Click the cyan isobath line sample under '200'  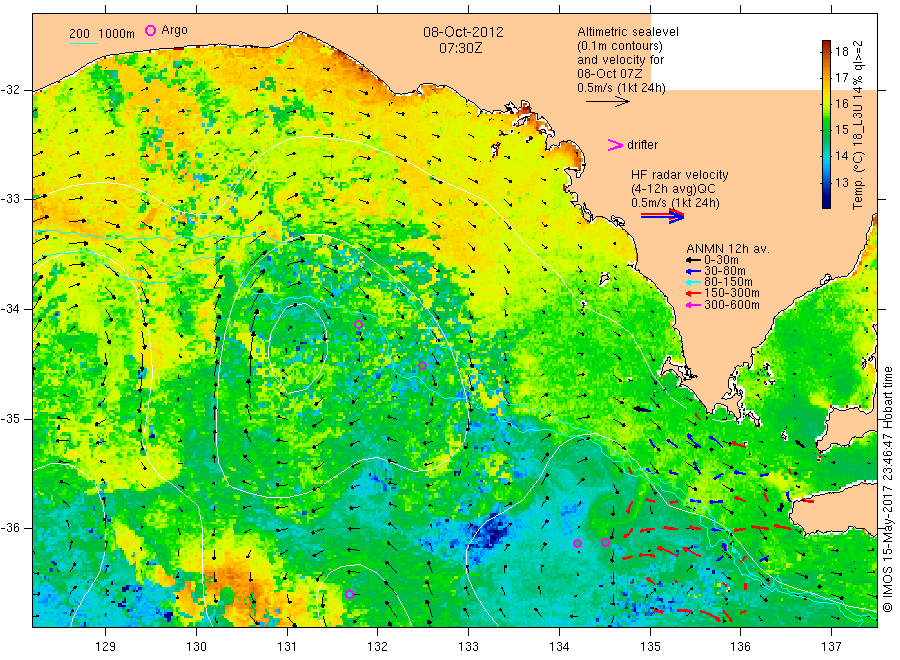[x=83, y=44]
